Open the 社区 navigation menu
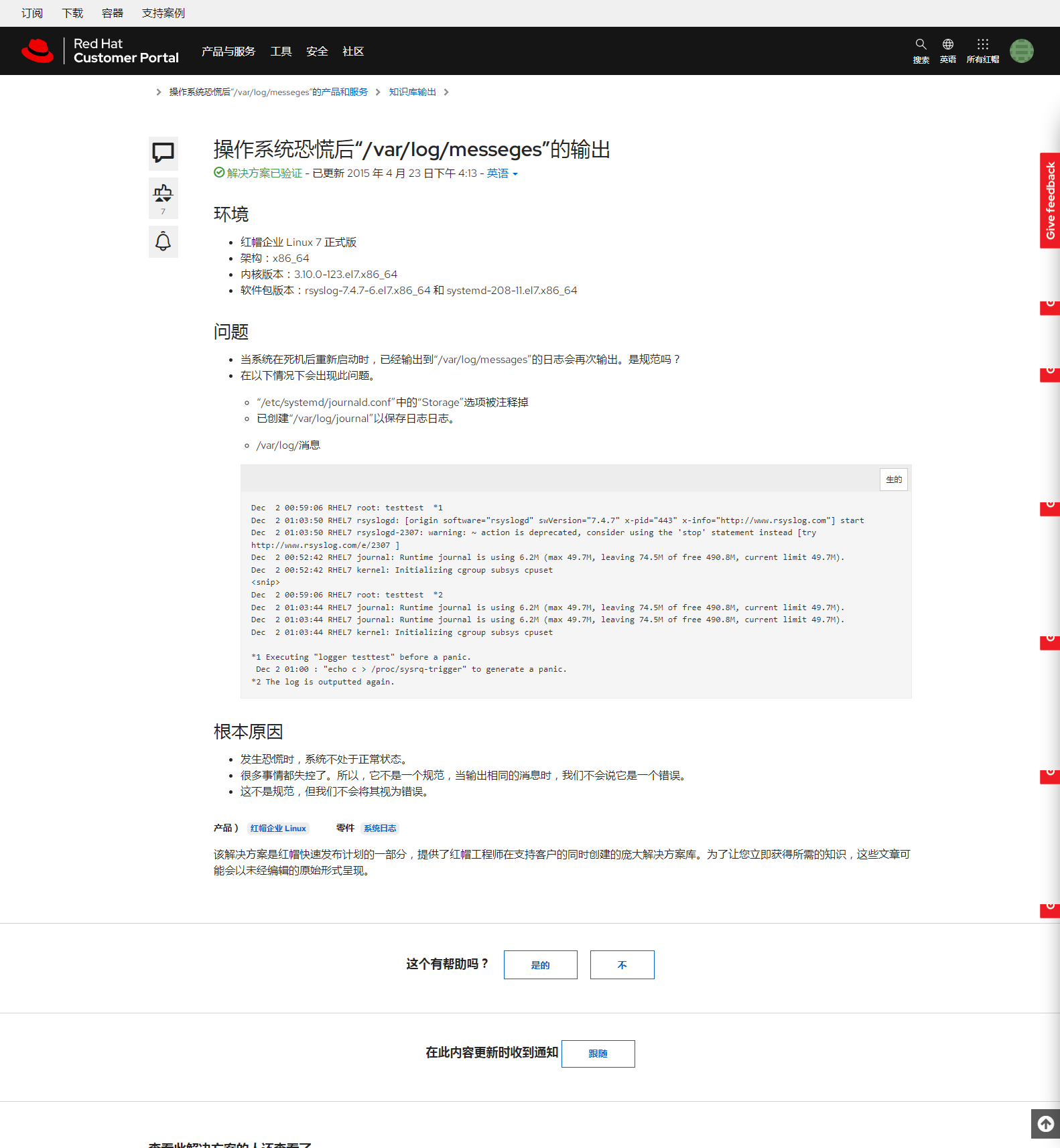 point(353,52)
